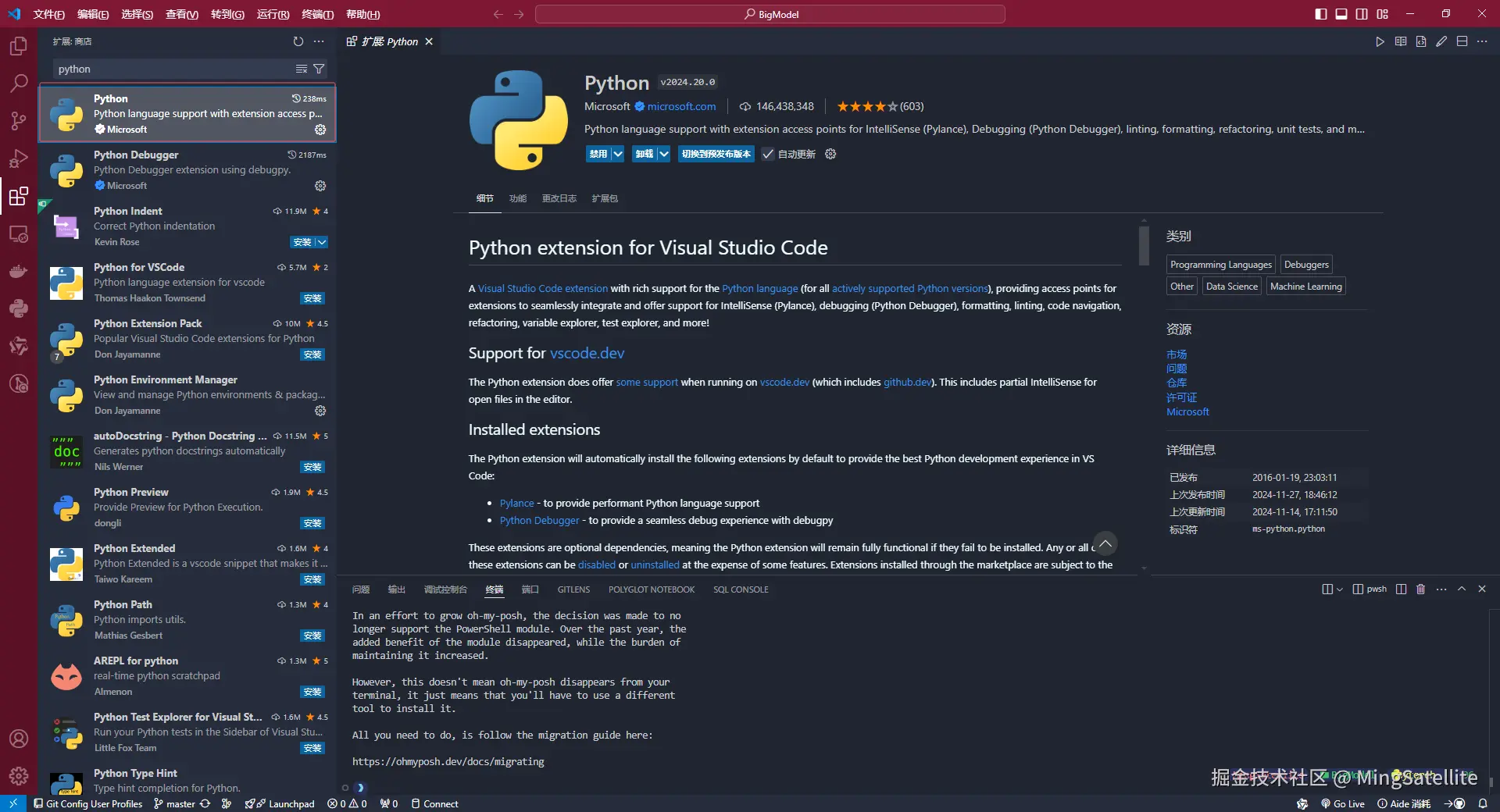Viewport: 1500px width, 812px height.
Task: Switch to the 问题 problems panel tab
Action: point(361,589)
